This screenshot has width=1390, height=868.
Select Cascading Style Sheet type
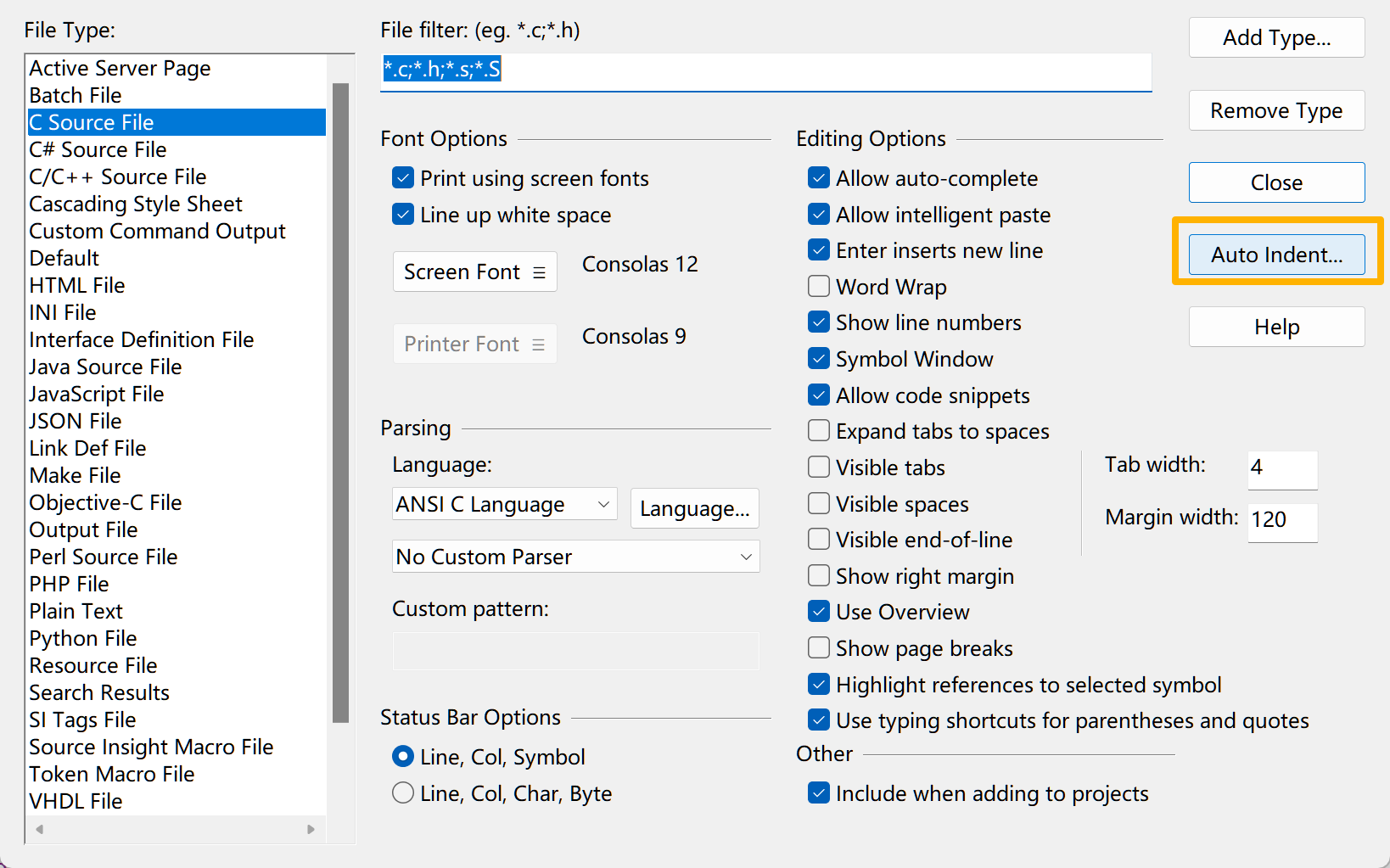tap(177, 204)
